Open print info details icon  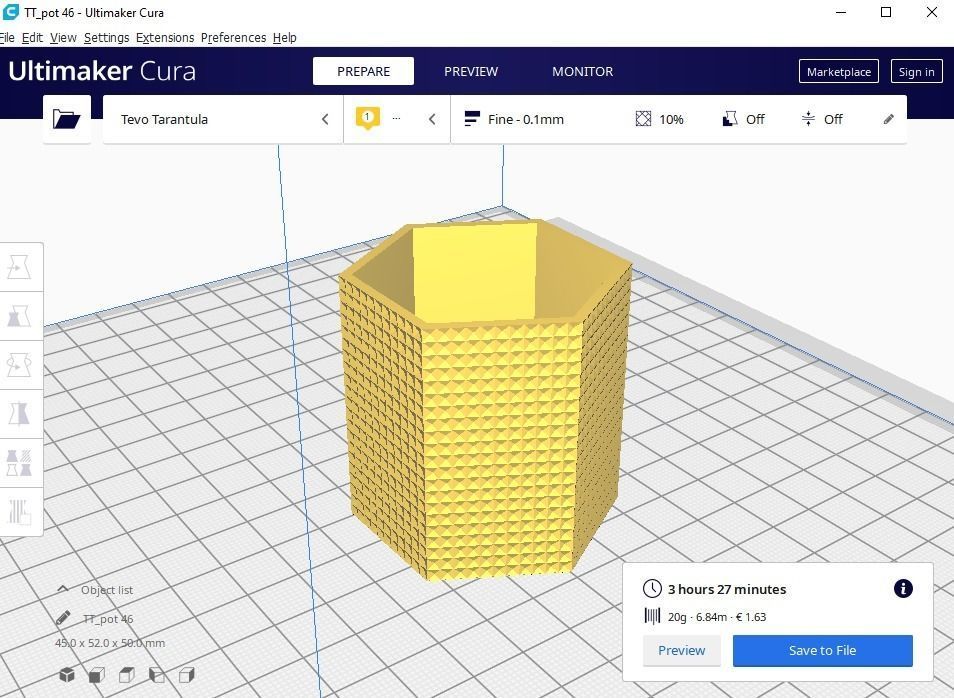coord(903,588)
